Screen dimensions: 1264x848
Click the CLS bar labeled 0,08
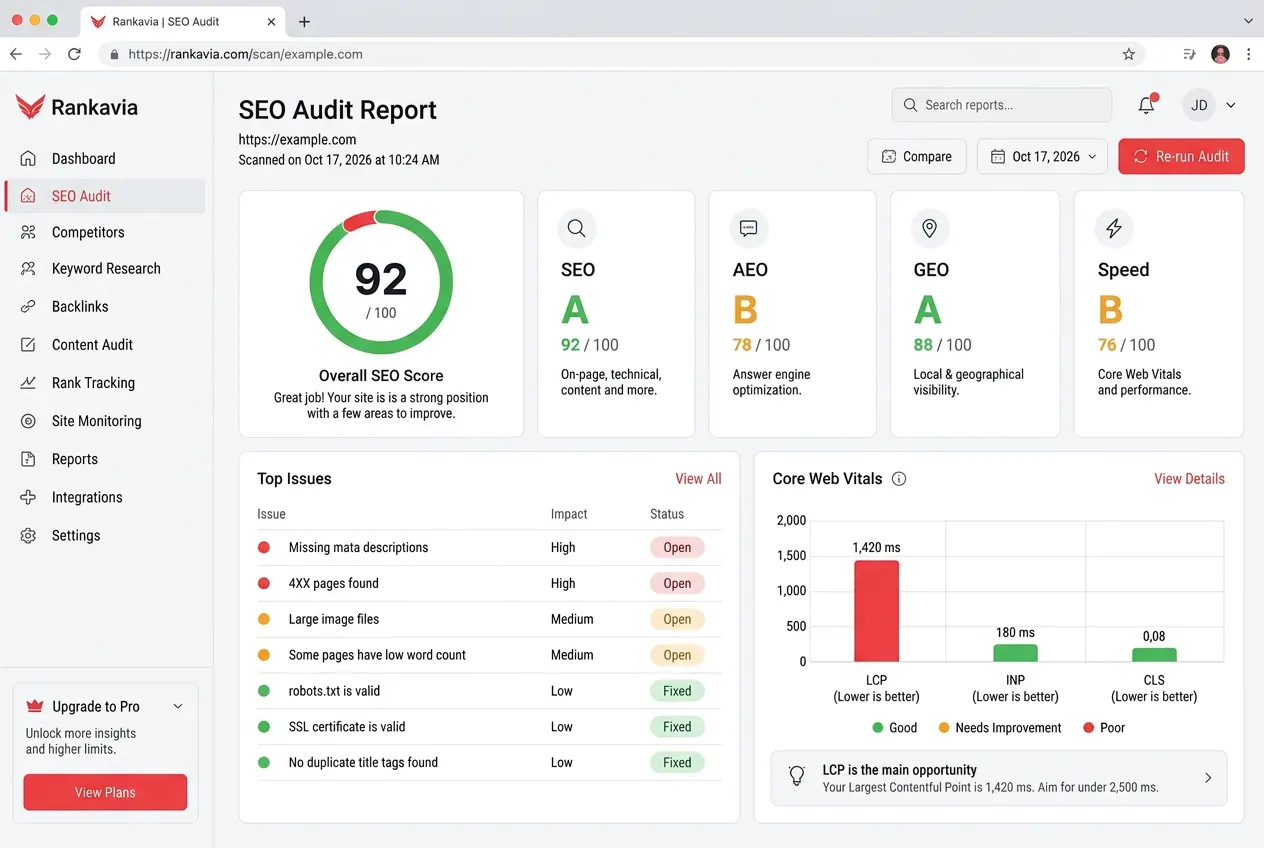[x=1154, y=655]
